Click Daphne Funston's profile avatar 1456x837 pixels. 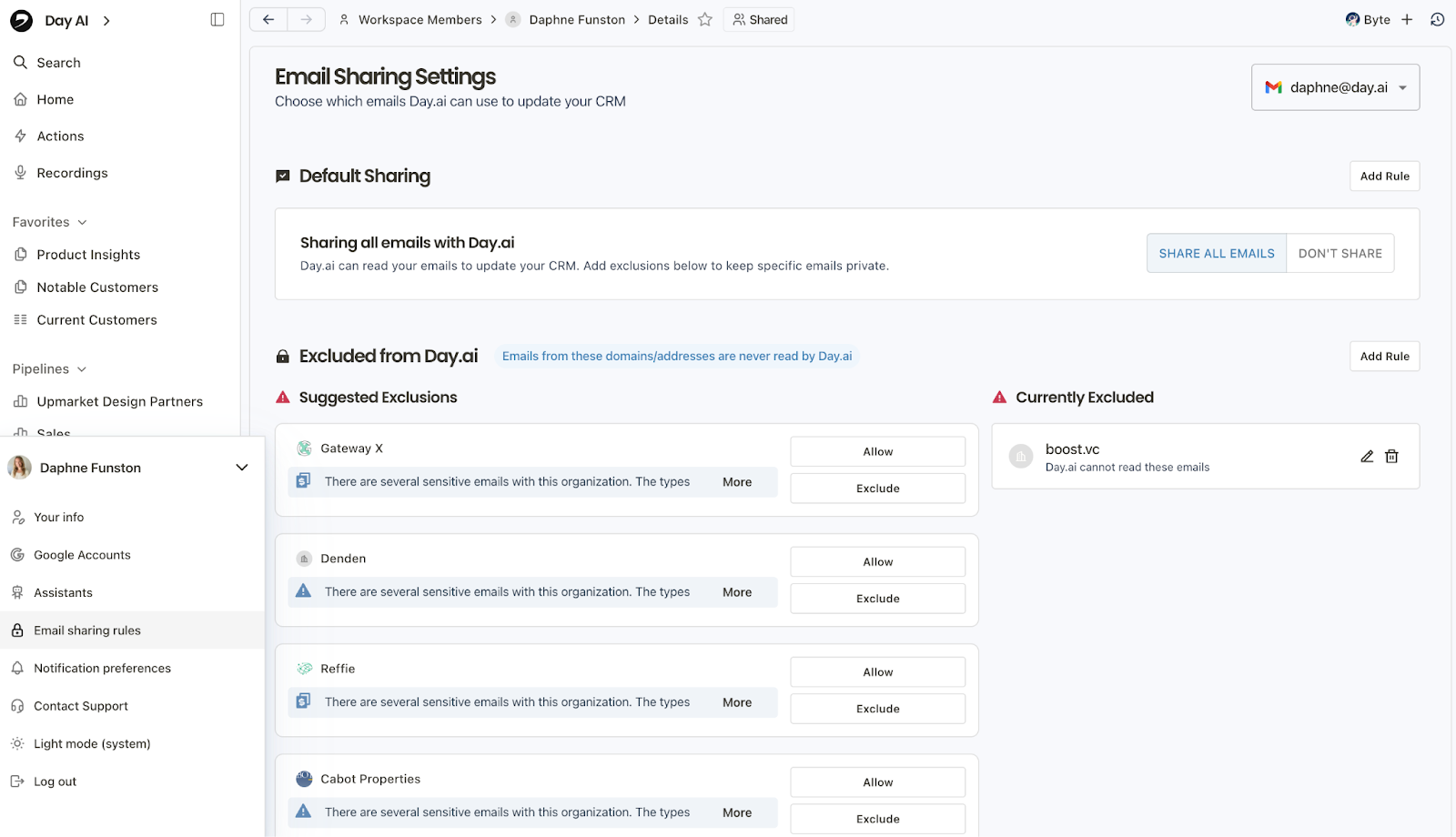click(x=19, y=468)
